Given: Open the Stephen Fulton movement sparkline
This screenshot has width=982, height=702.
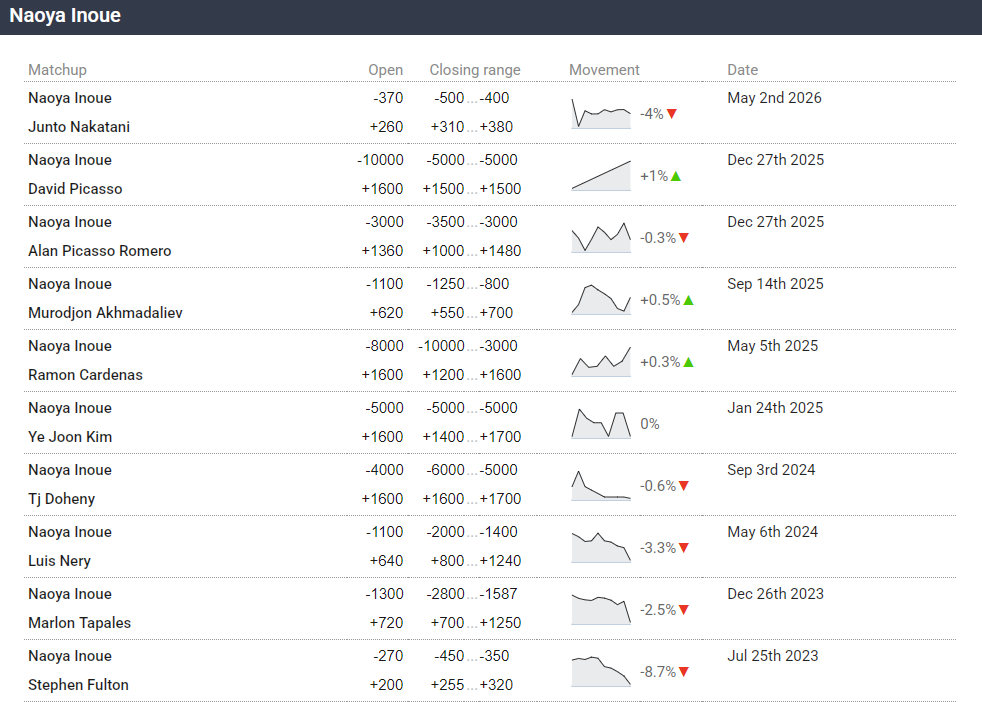Looking at the screenshot, I should coord(601,671).
